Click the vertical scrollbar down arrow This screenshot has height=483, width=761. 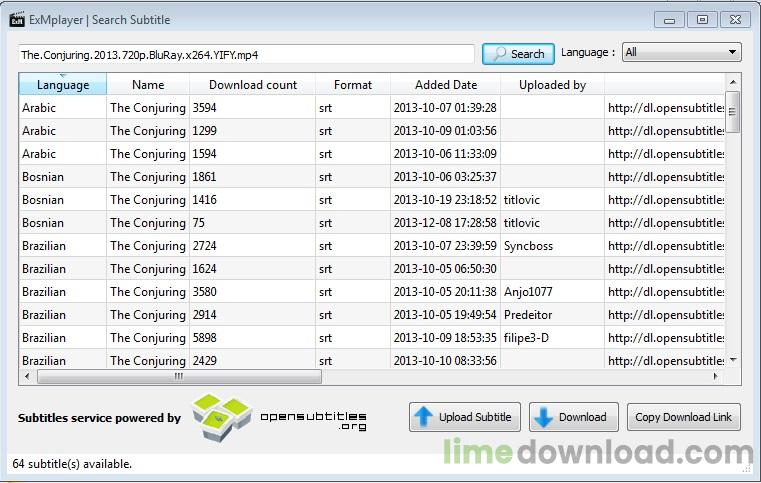click(733, 360)
